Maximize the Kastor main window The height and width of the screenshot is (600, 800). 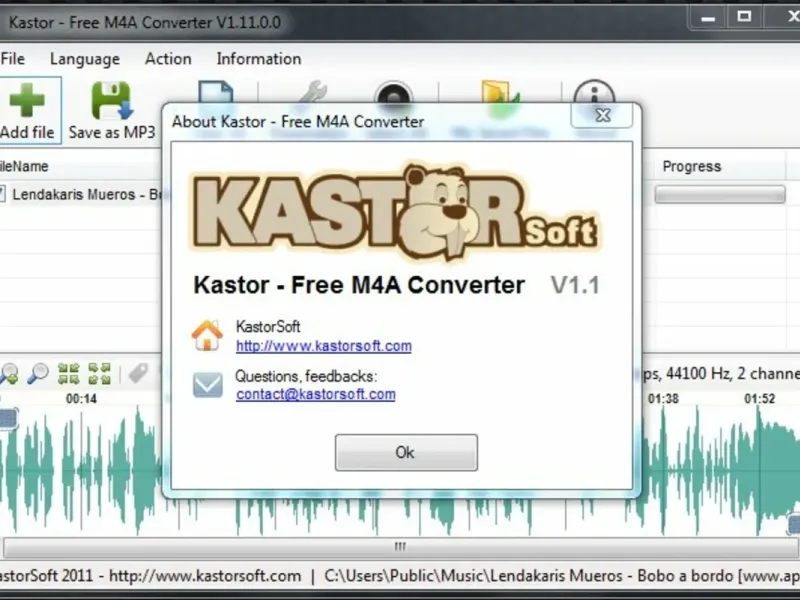tap(744, 17)
